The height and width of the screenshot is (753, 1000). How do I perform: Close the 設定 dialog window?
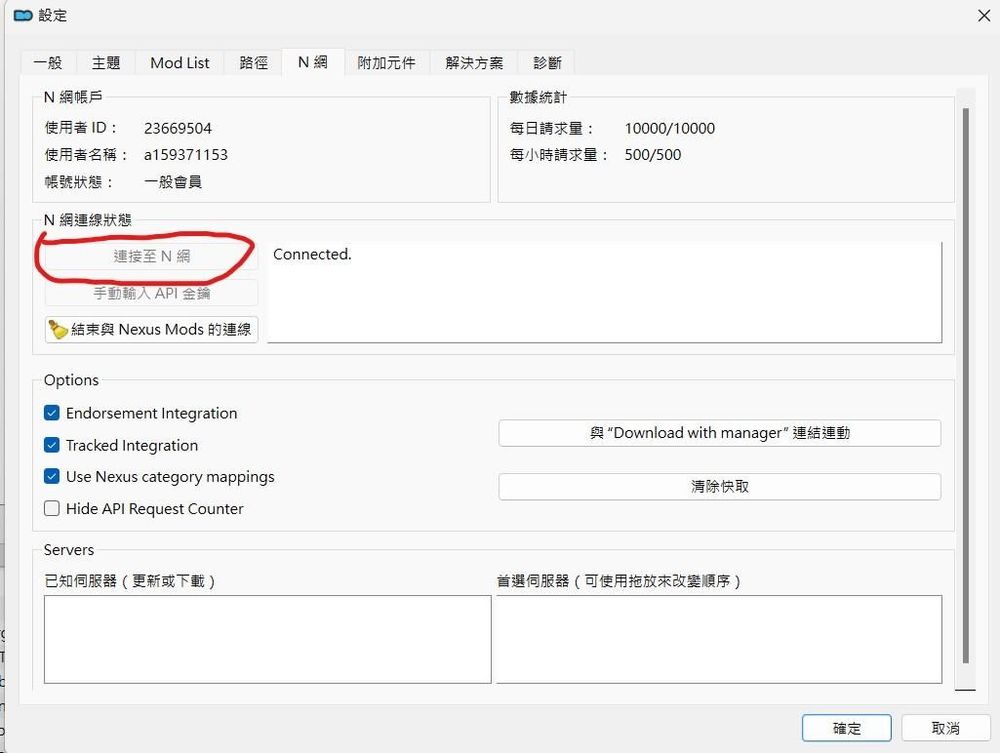pyautogui.click(x=984, y=16)
